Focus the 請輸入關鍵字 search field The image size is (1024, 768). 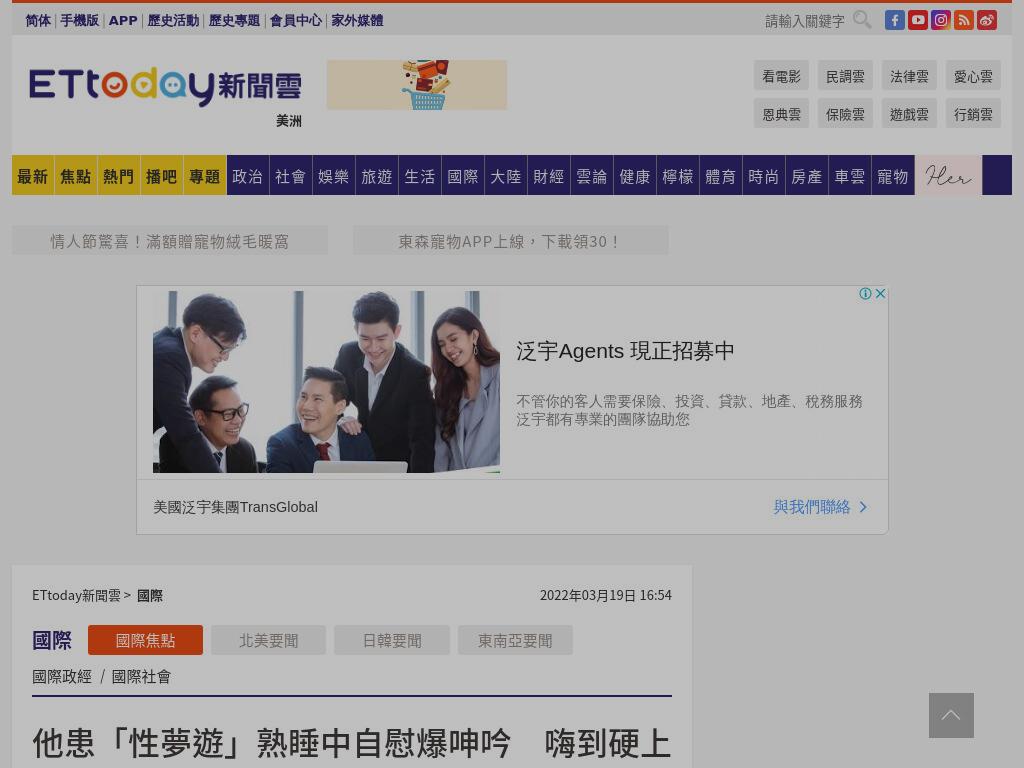click(805, 22)
